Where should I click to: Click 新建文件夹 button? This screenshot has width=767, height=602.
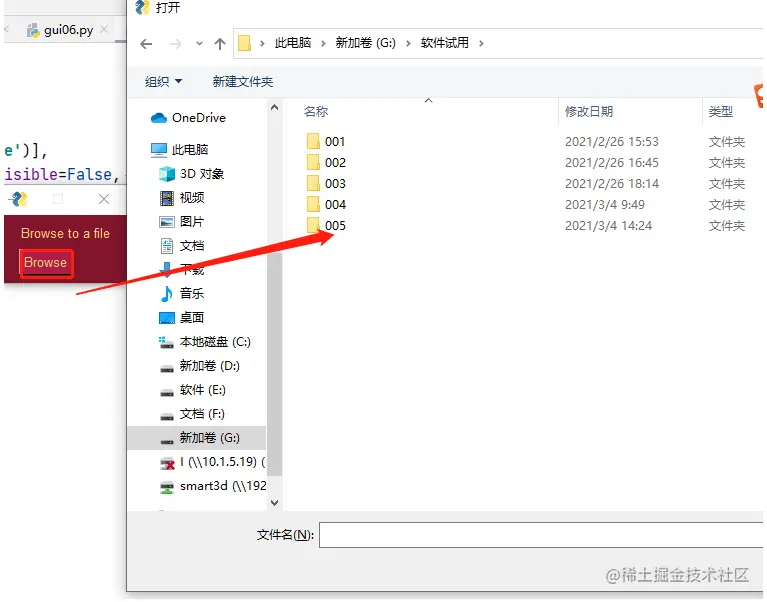[x=243, y=82]
